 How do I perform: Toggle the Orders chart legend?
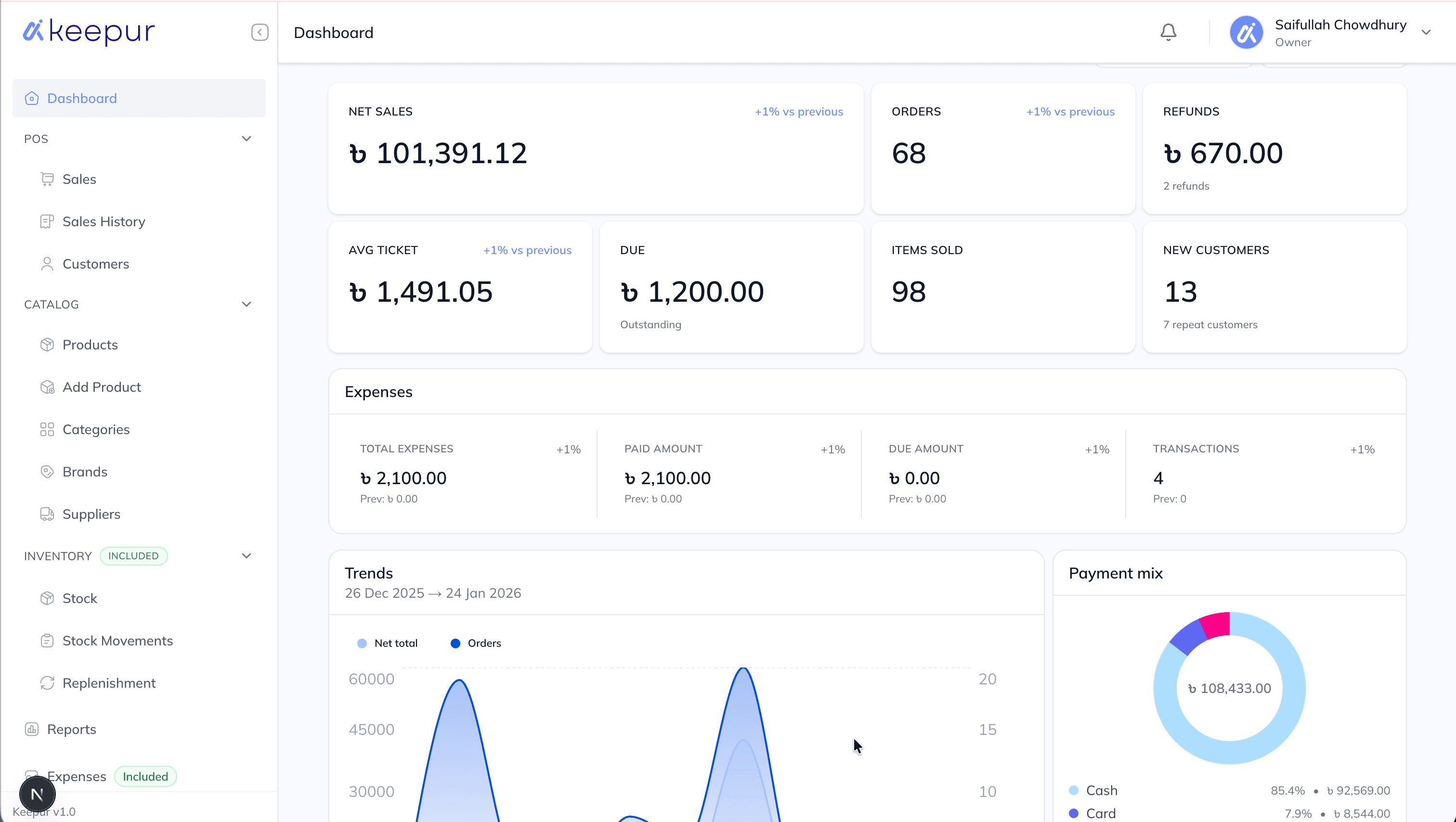point(476,643)
